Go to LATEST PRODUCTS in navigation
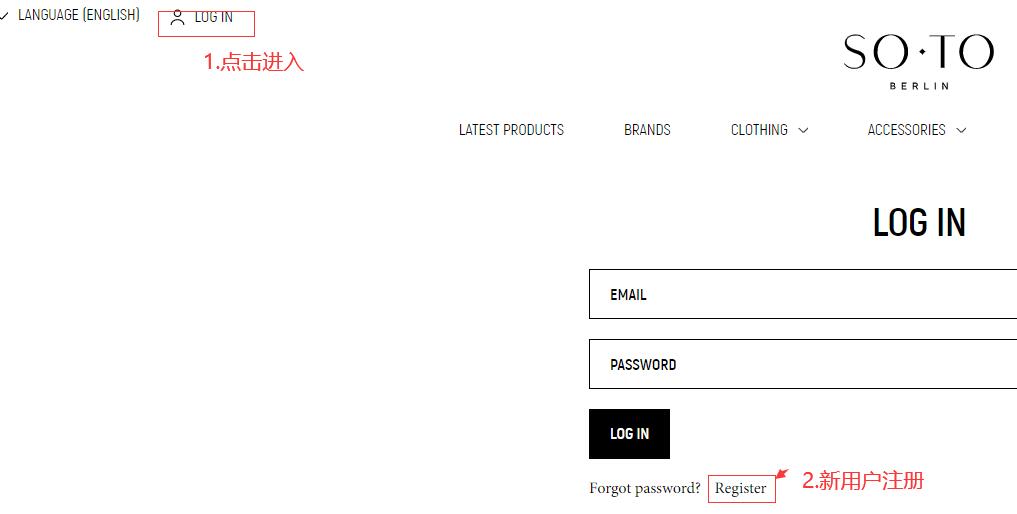 point(511,130)
